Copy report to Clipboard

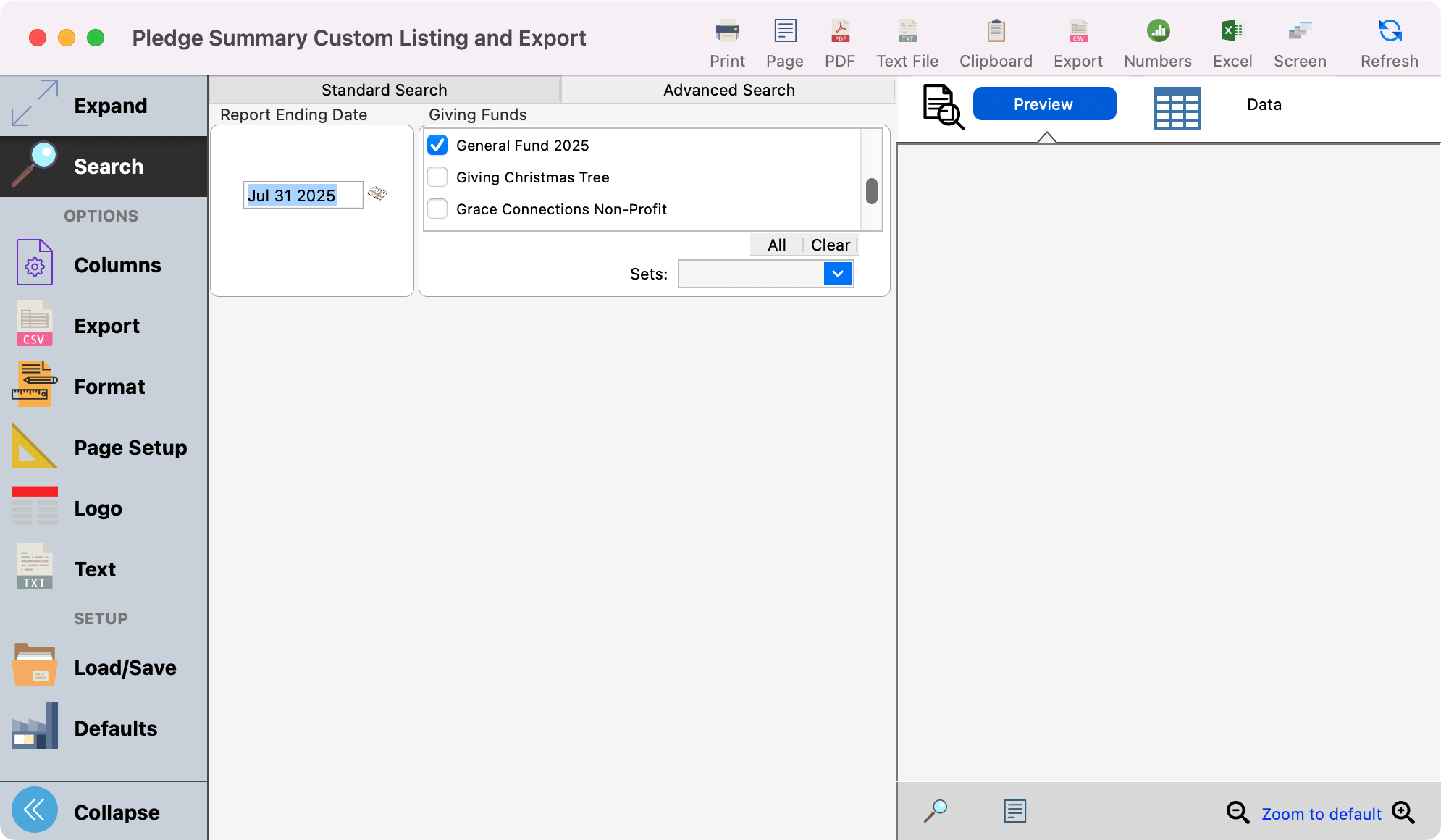(x=995, y=40)
